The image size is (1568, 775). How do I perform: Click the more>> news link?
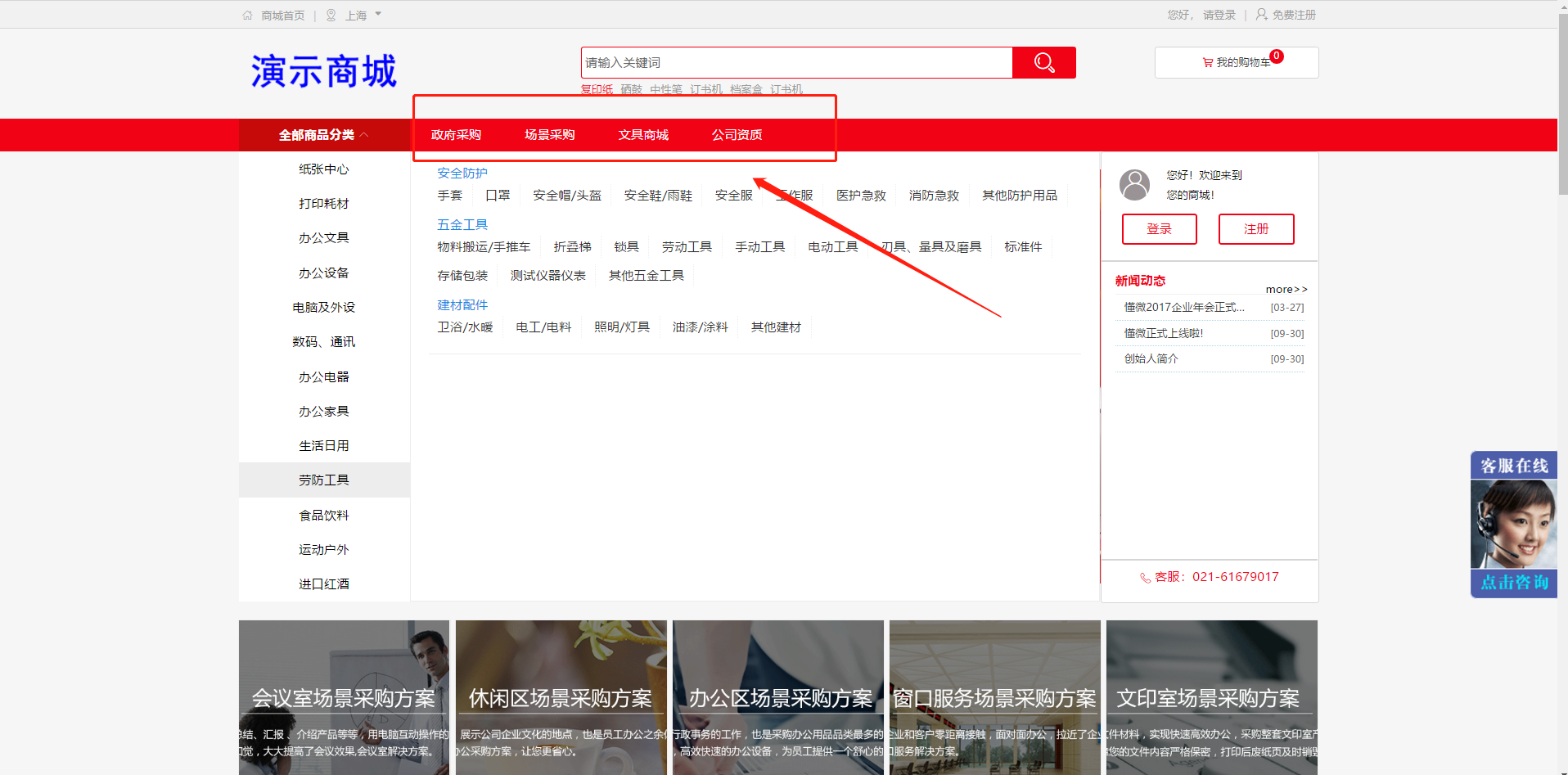[1286, 289]
